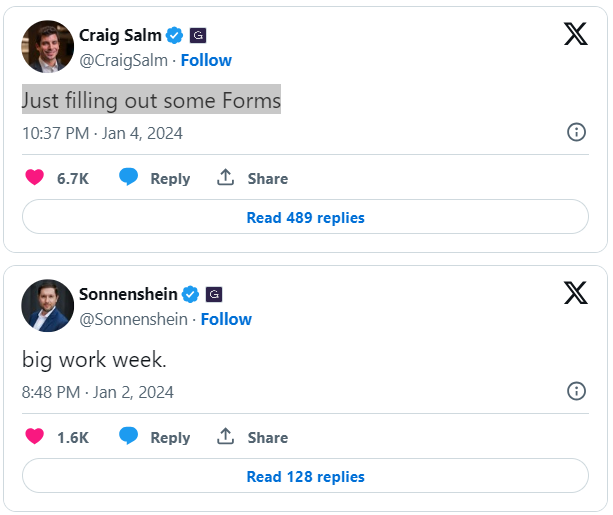Open info icon on Craig Salm's tweet
The width and height of the screenshot is (613, 515).
coord(576,132)
